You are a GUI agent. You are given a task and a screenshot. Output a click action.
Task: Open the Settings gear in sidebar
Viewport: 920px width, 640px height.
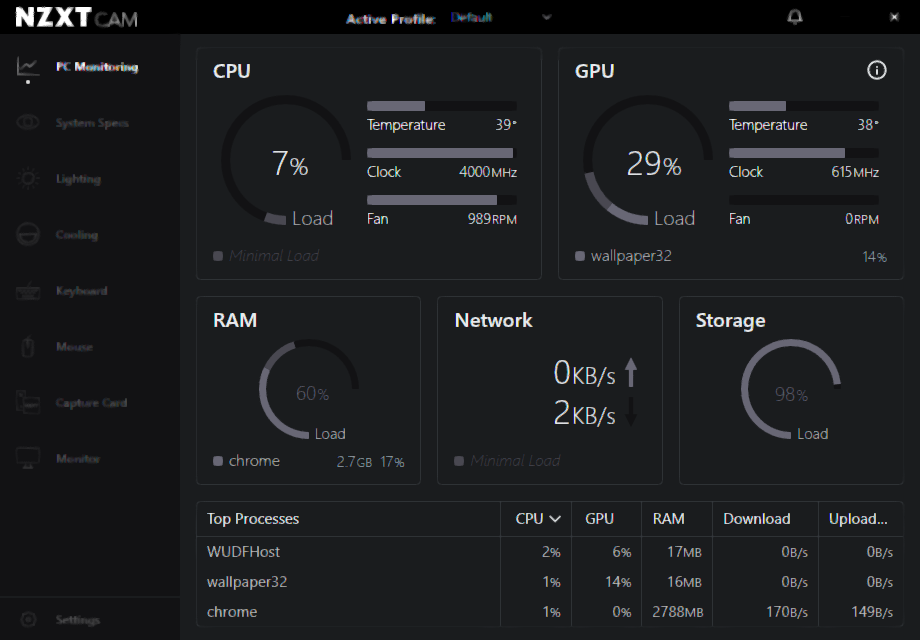click(x=27, y=620)
